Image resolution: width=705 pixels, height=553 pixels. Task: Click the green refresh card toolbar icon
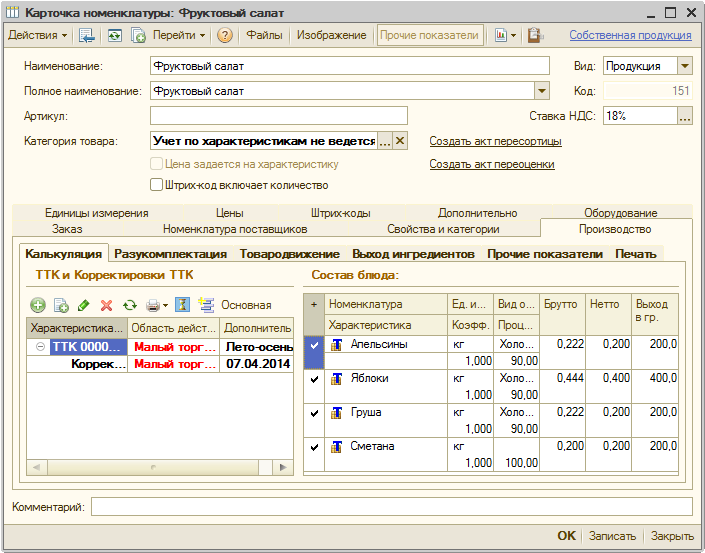click(115, 35)
